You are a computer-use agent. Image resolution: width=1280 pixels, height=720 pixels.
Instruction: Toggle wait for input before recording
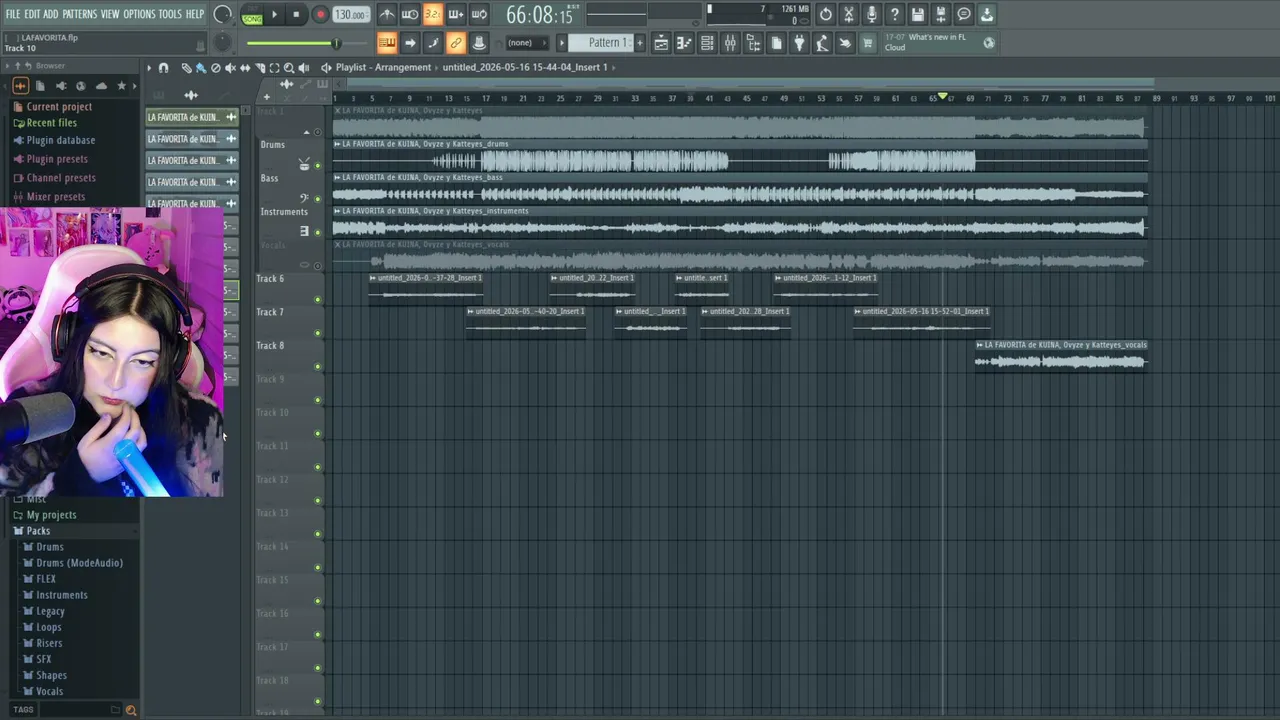[410, 15]
